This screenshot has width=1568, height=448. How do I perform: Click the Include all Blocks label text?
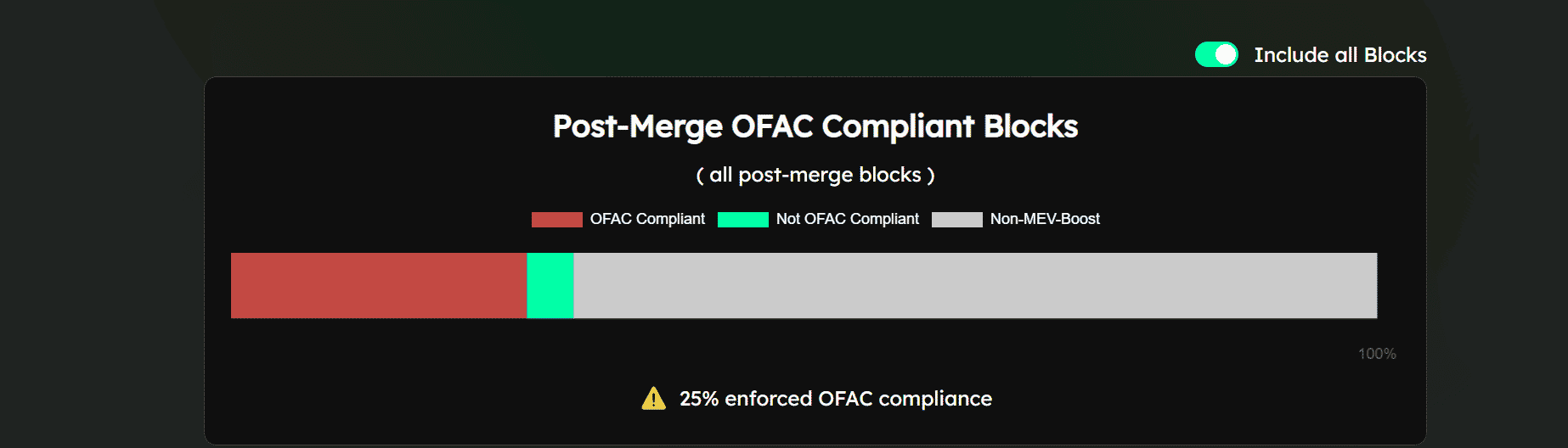[1340, 55]
